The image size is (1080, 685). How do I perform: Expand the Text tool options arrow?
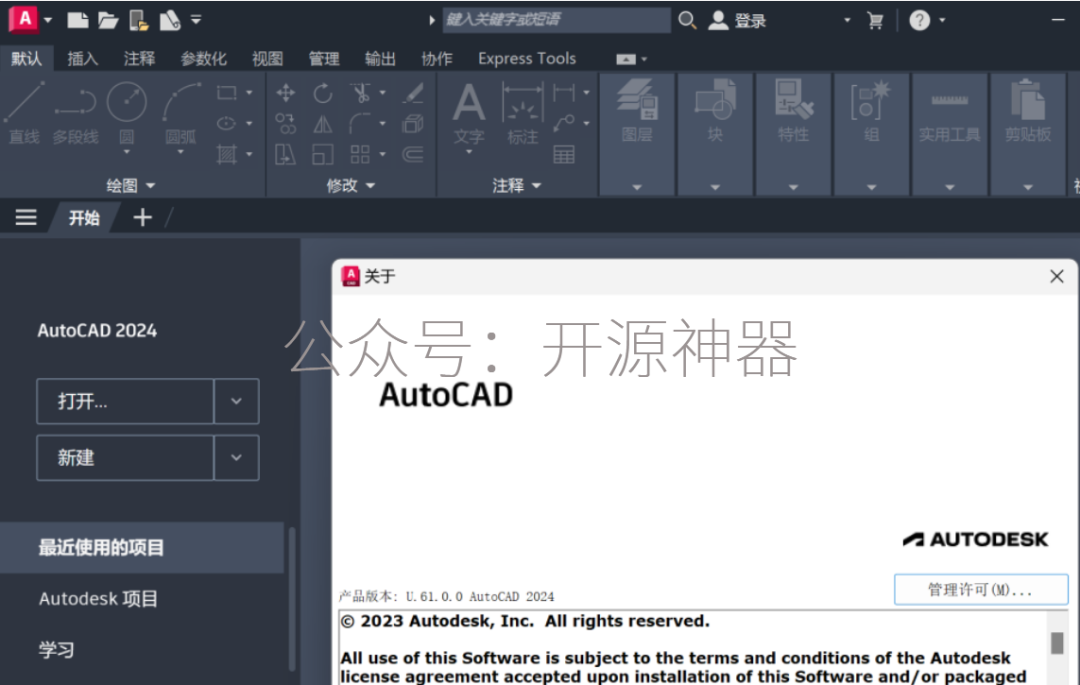tap(469, 152)
